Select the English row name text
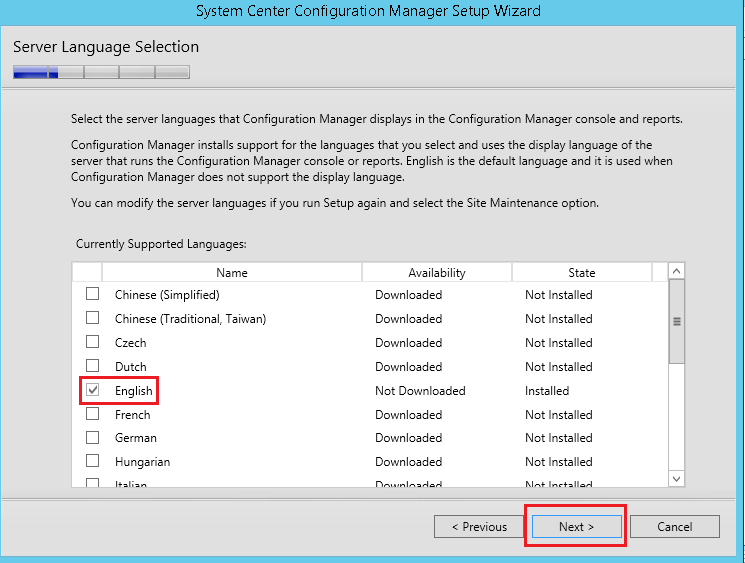This screenshot has width=745, height=563. pos(133,391)
